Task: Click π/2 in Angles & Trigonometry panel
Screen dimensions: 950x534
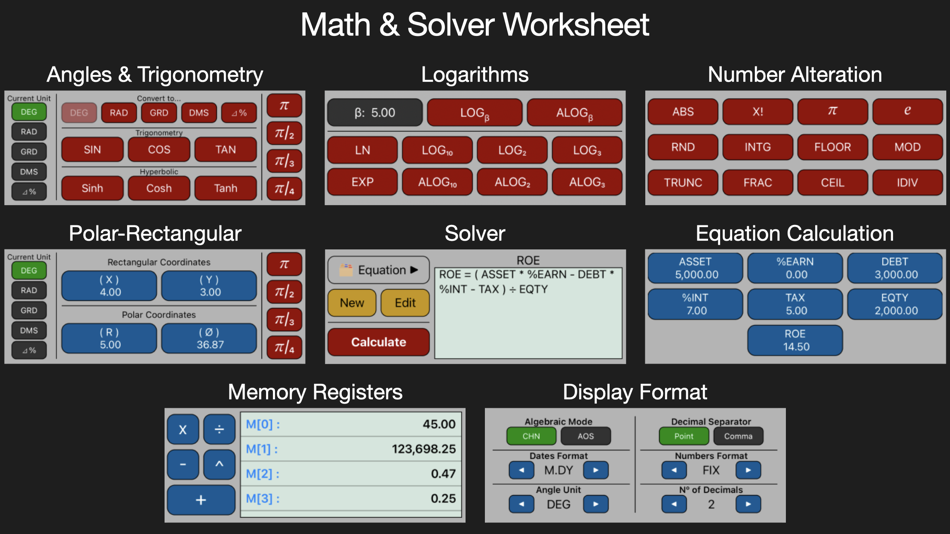Action: click(x=284, y=133)
